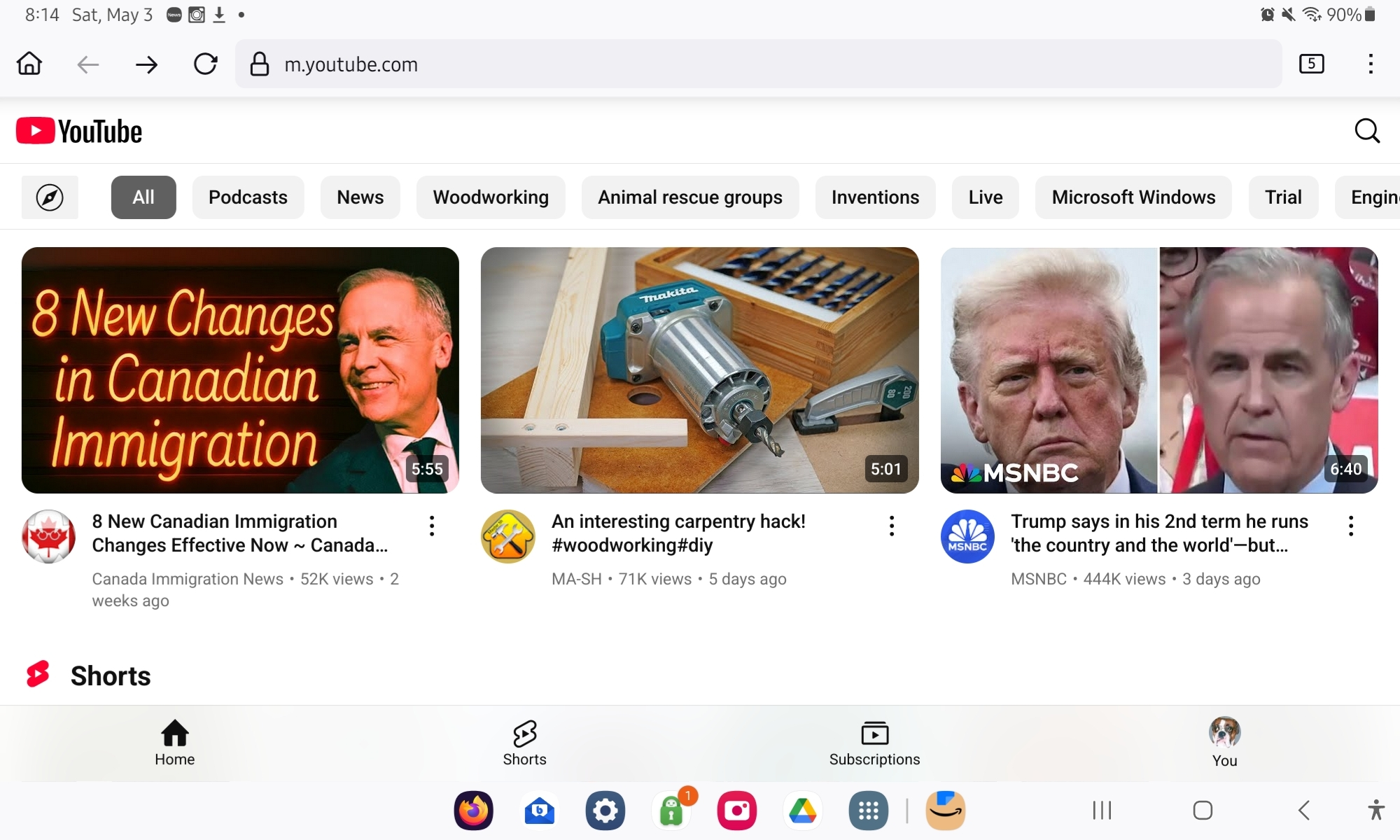Go to Shorts in bottom navigation
This screenshot has height=840, width=1400.
tap(525, 743)
